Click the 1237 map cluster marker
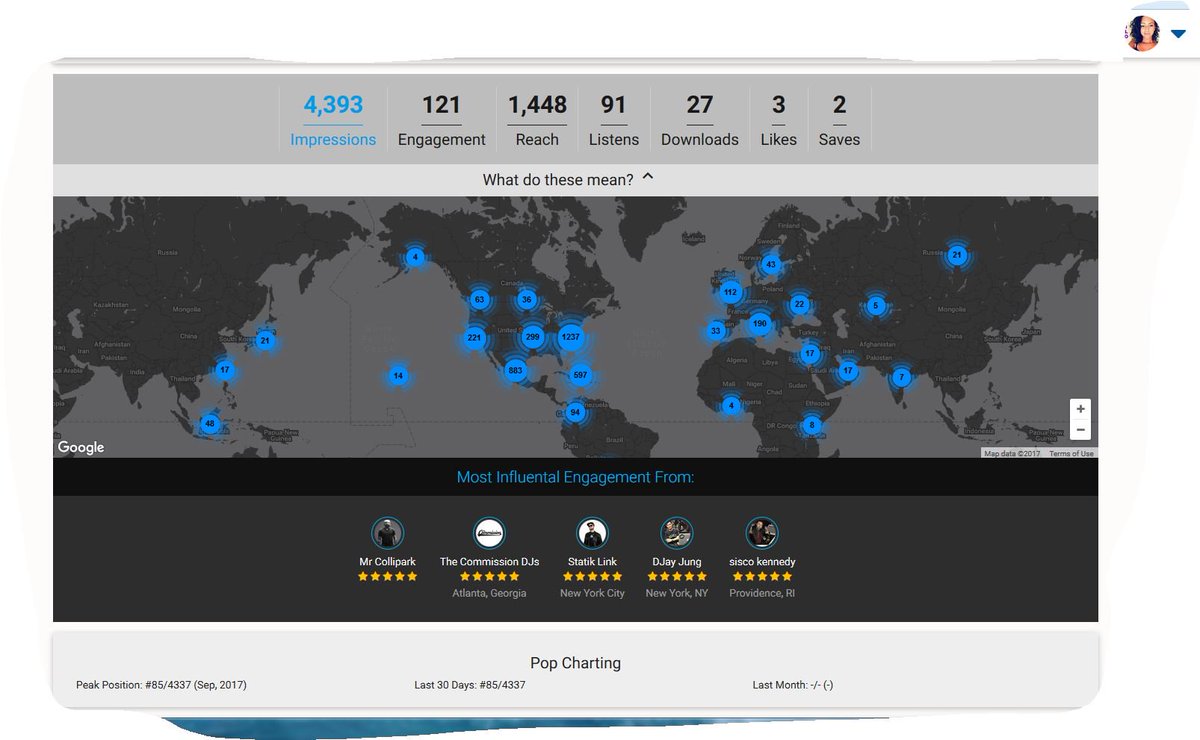 pyautogui.click(x=570, y=338)
